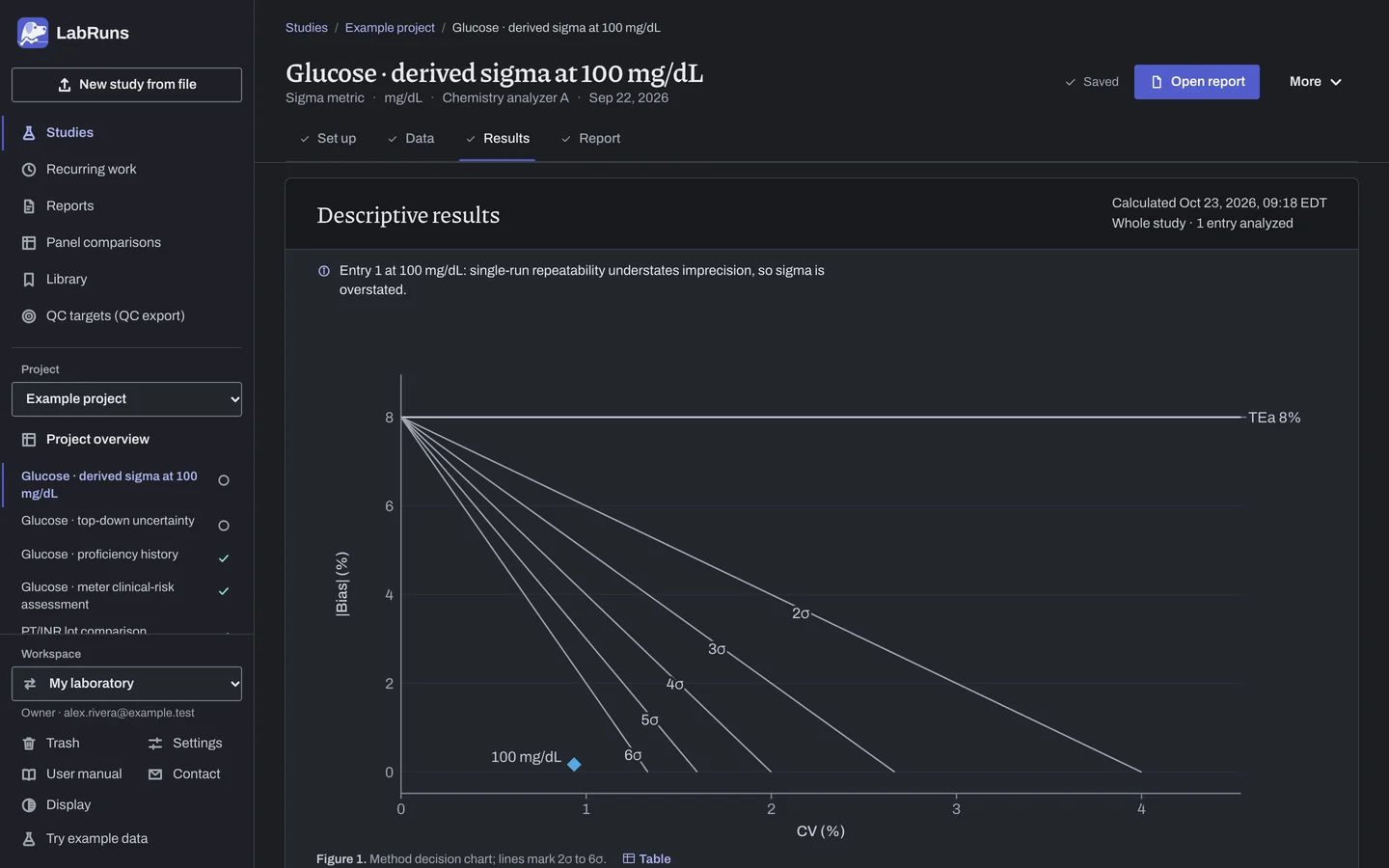Screen dimensions: 1389x868
Task: Open the Table link below the figure
Action: 646,858
